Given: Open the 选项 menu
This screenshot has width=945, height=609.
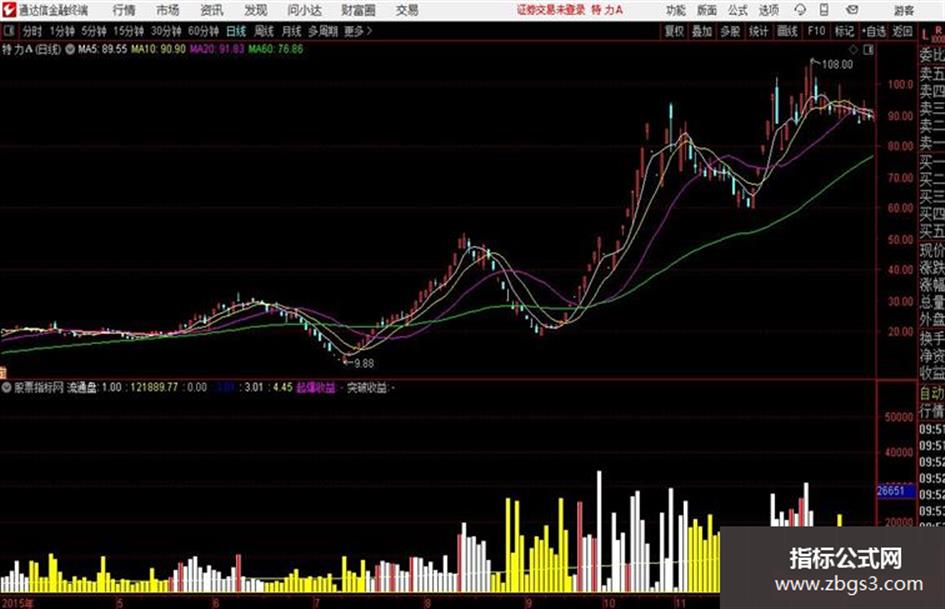Looking at the screenshot, I should 768,10.
